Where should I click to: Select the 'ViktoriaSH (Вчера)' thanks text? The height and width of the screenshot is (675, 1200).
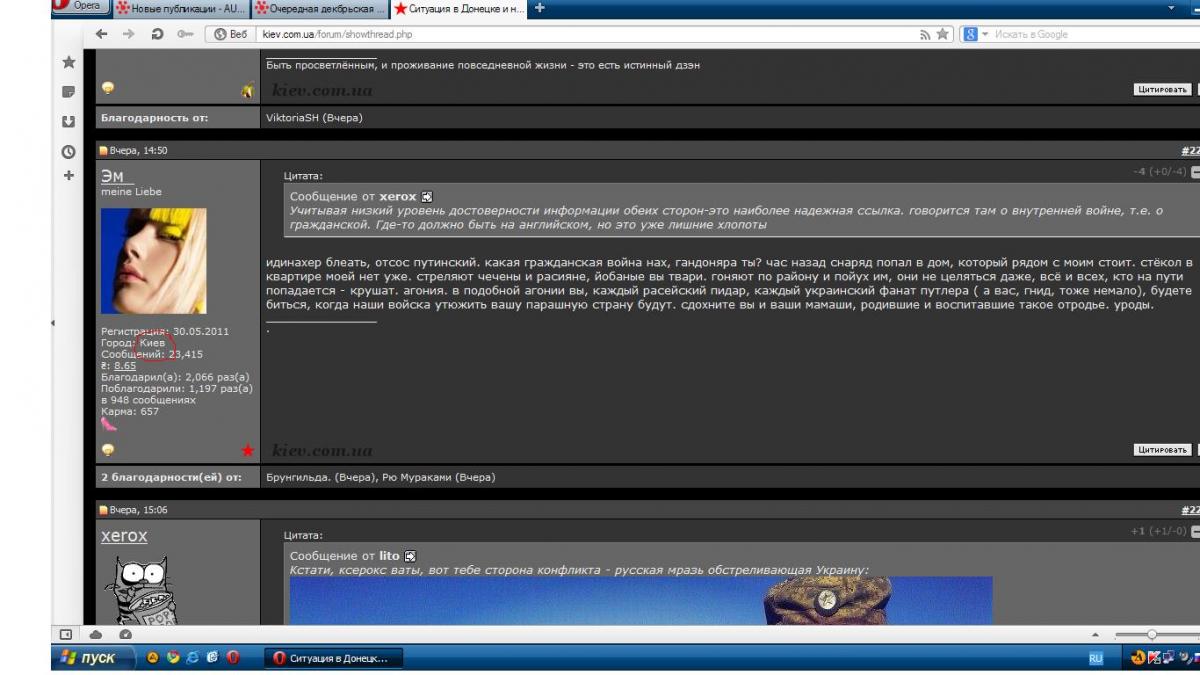pyautogui.click(x=314, y=117)
